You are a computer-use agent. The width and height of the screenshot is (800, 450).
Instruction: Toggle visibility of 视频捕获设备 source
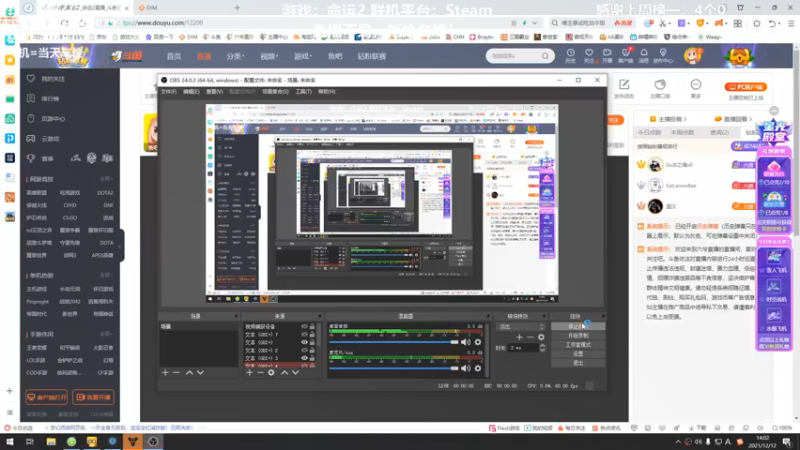point(305,327)
